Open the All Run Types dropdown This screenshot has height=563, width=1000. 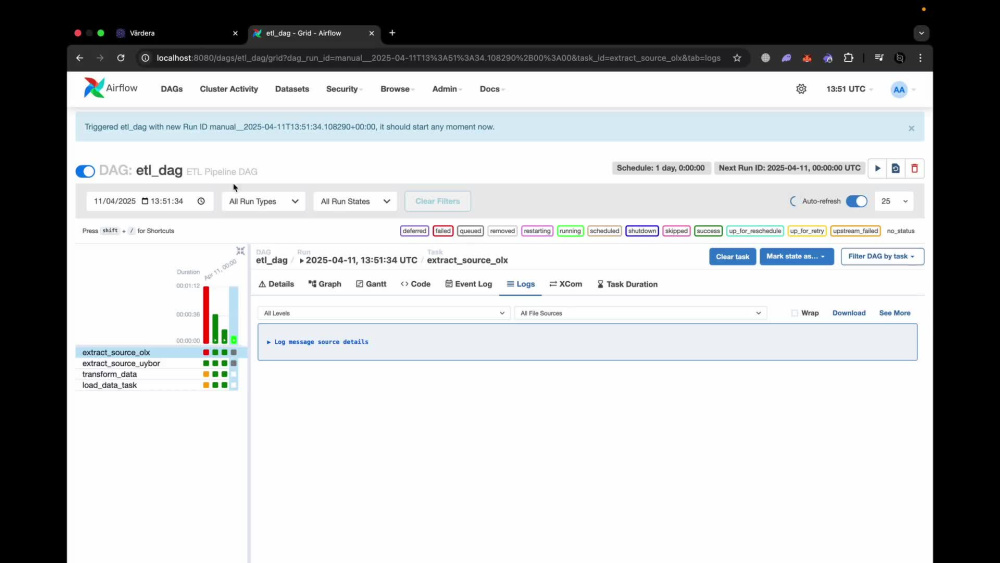(x=263, y=201)
